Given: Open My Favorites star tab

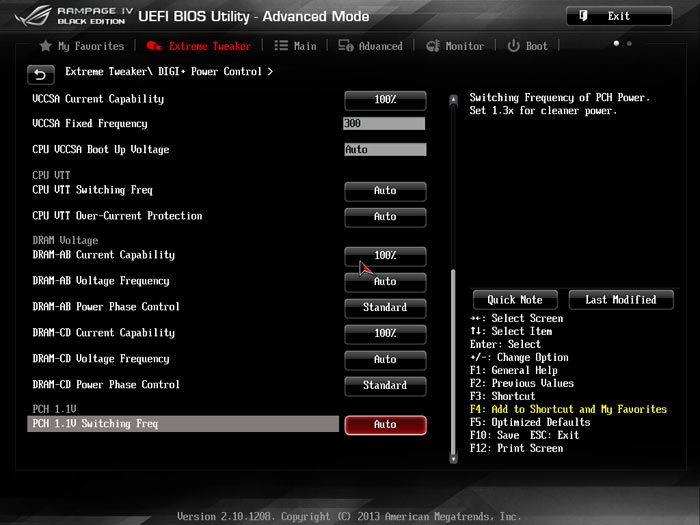Looking at the screenshot, I should tap(81, 46).
